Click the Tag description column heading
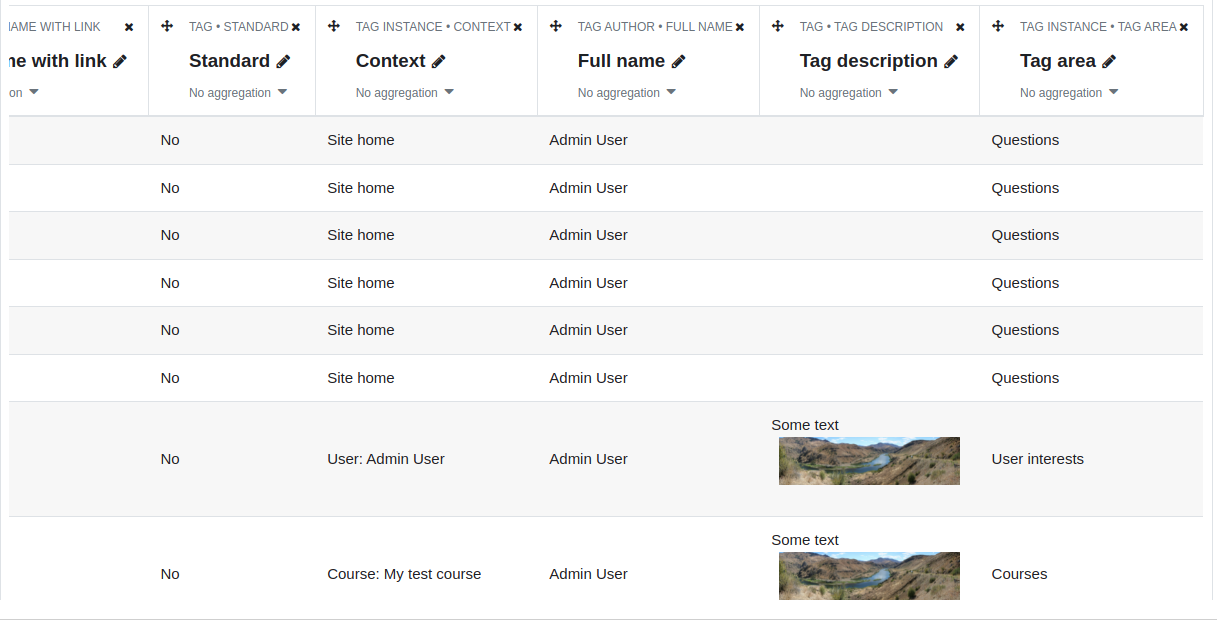The width and height of the screenshot is (1217, 620). 869,61
